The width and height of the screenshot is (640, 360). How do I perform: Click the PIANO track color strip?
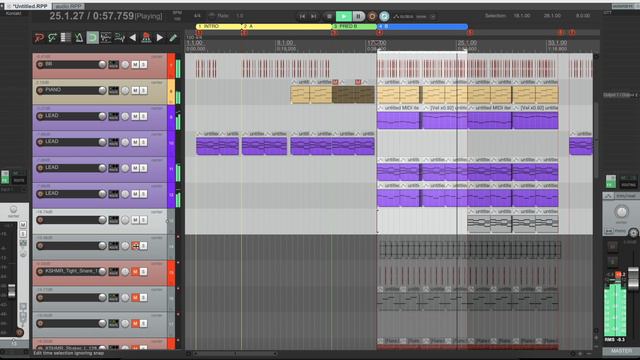[171, 91]
